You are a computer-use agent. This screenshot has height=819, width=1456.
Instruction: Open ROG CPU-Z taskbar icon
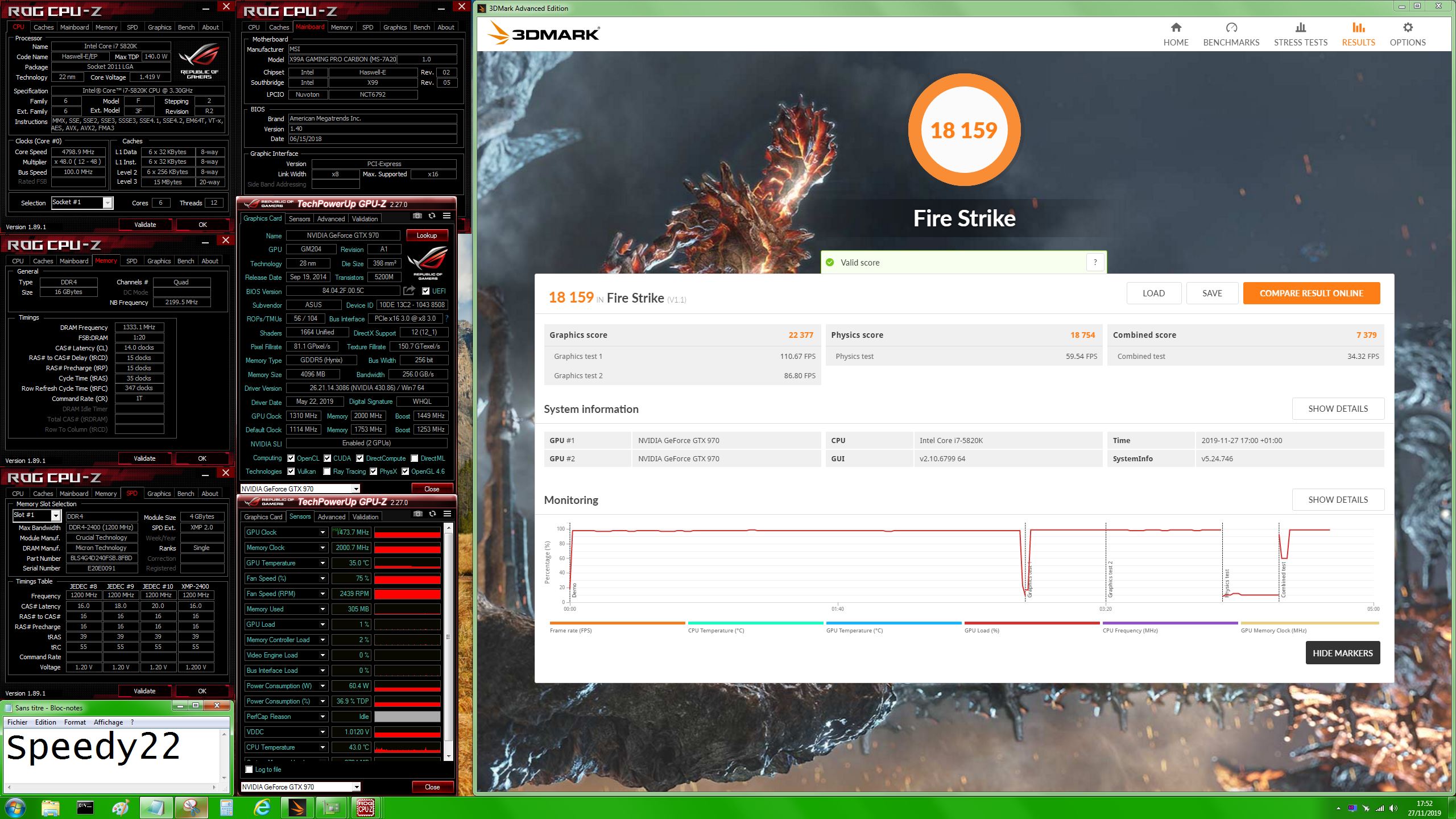pos(365,808)
